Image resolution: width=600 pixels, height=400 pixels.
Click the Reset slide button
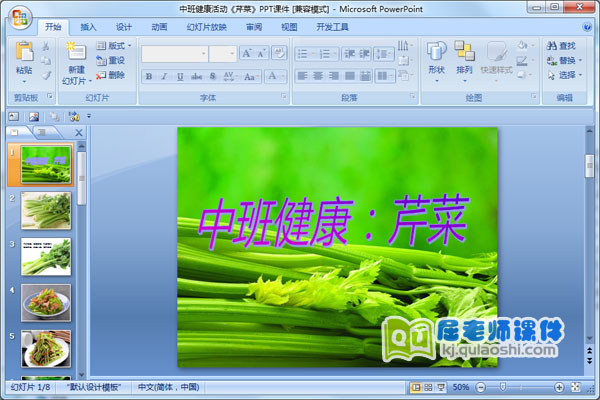[x=111, y=60]
